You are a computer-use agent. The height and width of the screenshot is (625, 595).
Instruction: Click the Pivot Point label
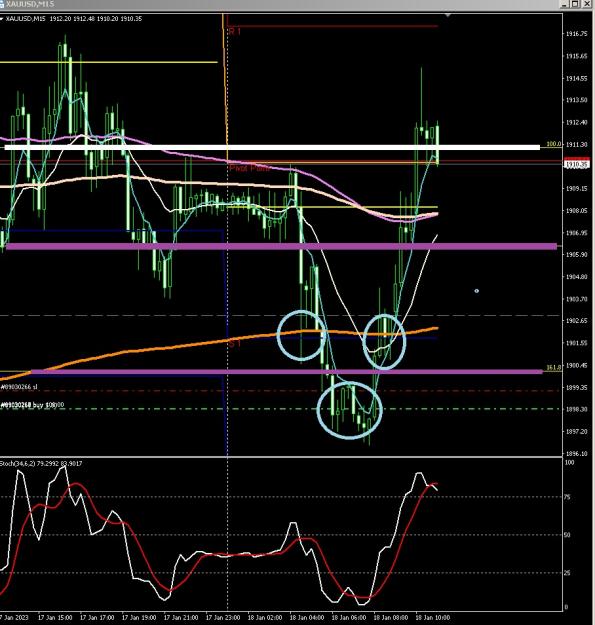click(x=249, y=168)
